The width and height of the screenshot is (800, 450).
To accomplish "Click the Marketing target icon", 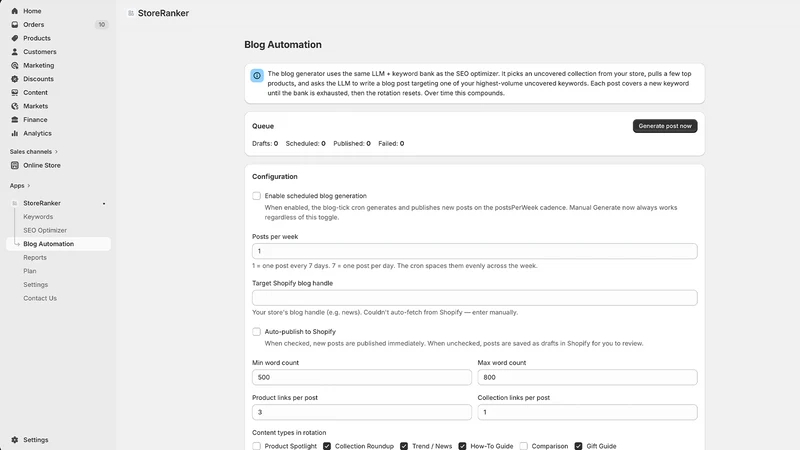I will coord(15,65).
